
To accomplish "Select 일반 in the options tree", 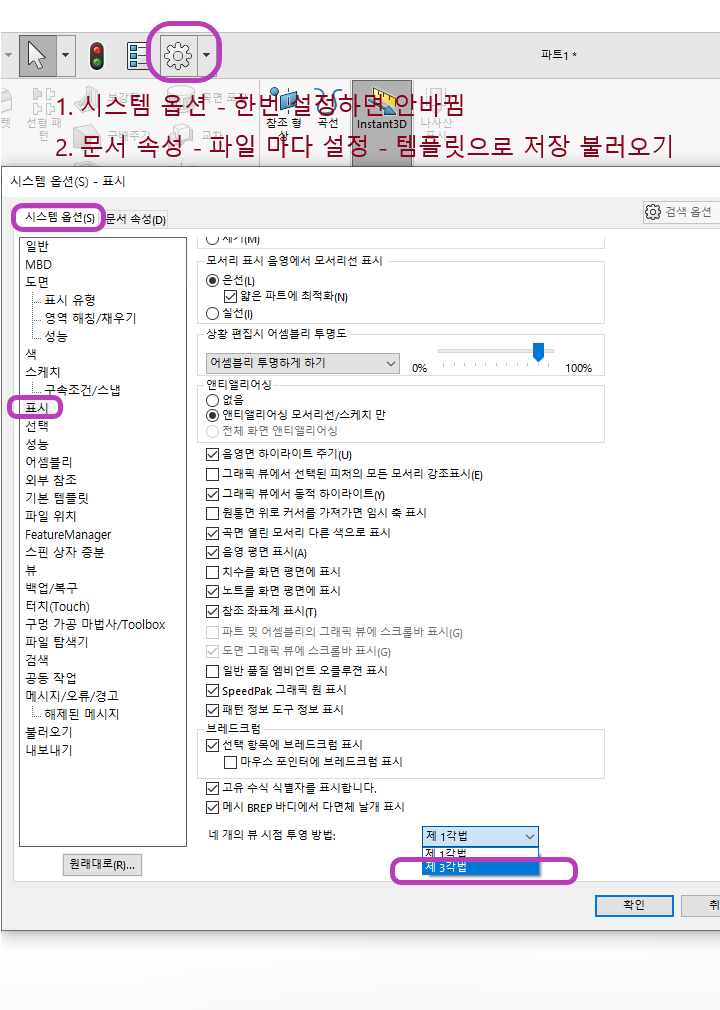I will click(x=37, y=247).
